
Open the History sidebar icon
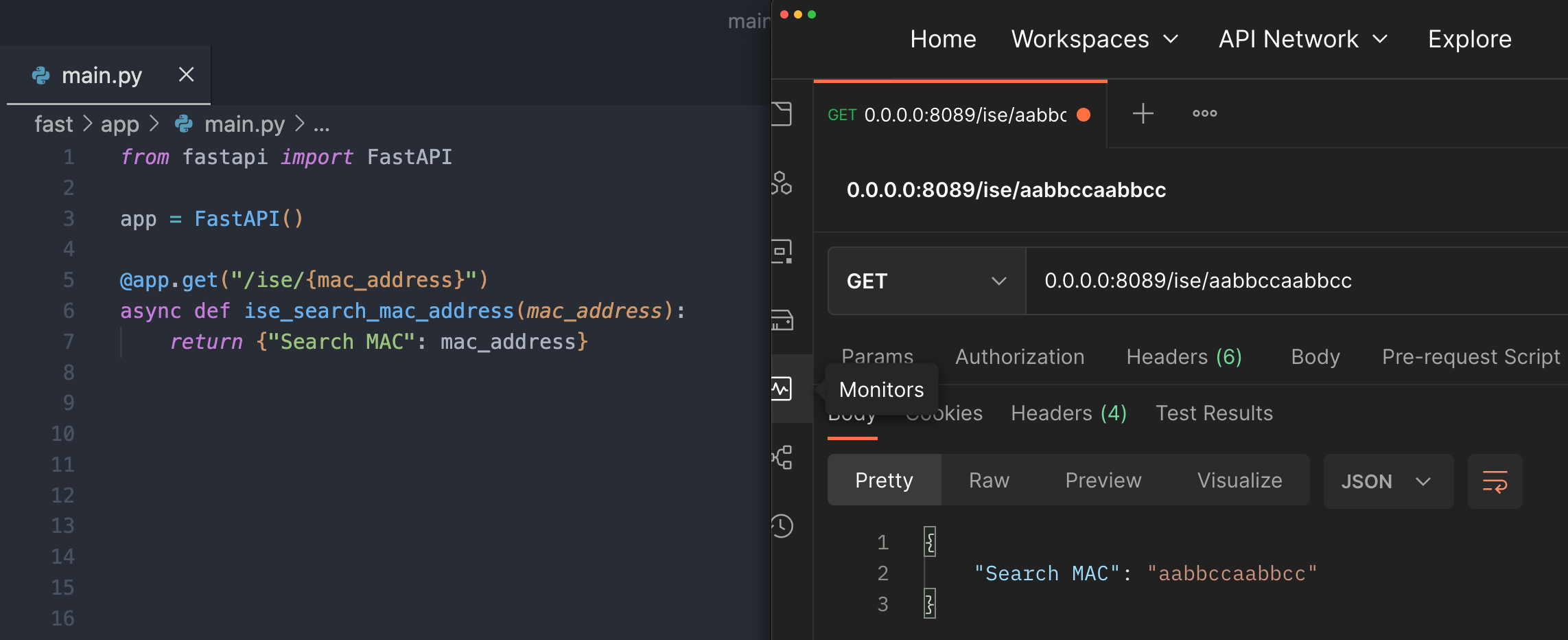point(782,526)
